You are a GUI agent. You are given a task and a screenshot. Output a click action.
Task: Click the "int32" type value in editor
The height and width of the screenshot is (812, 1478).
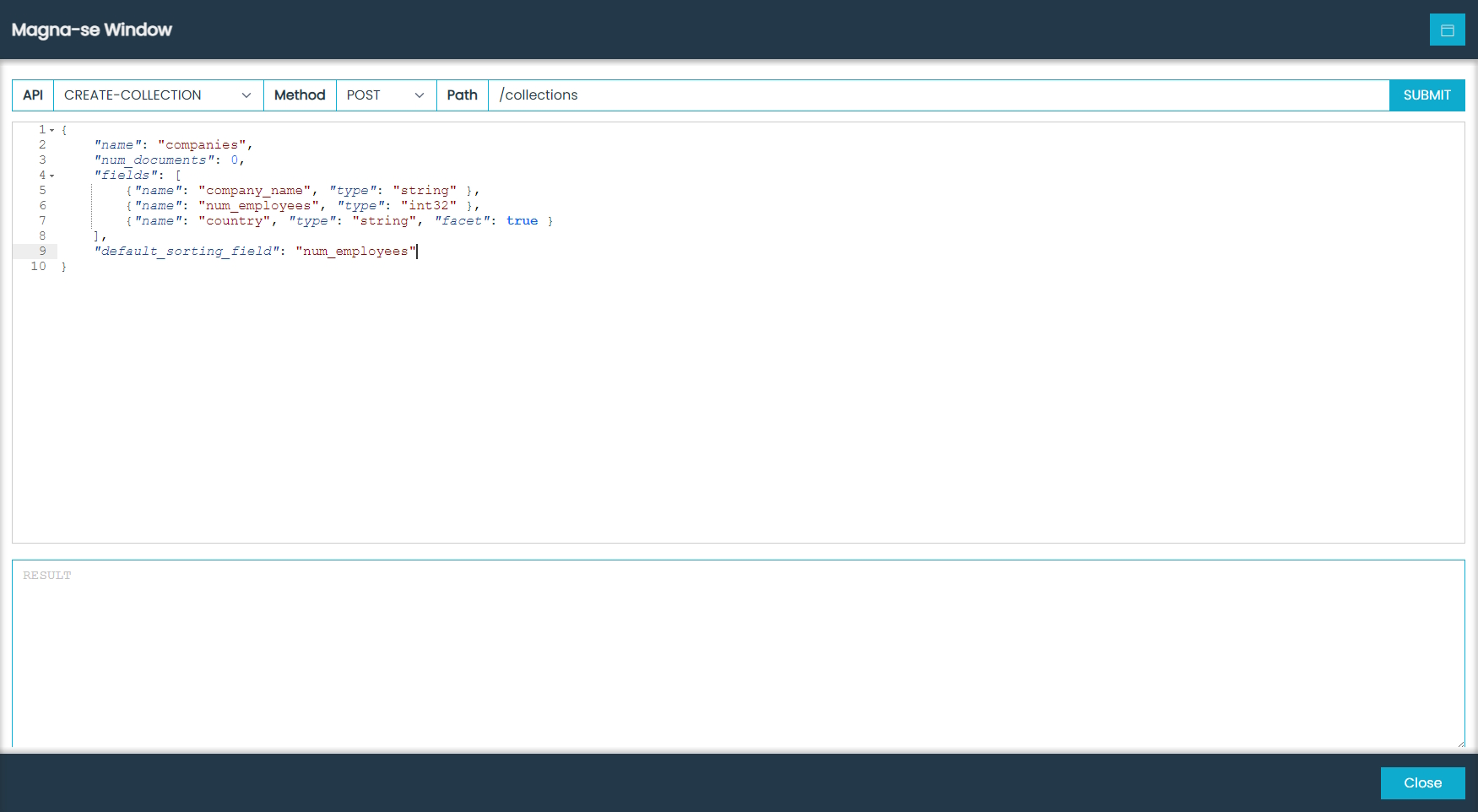click(429, 206)
